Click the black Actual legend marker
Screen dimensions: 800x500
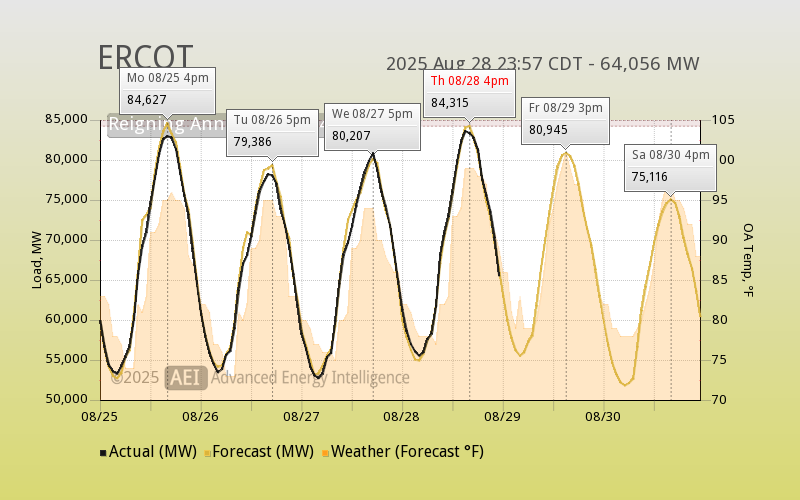[103, 453]
